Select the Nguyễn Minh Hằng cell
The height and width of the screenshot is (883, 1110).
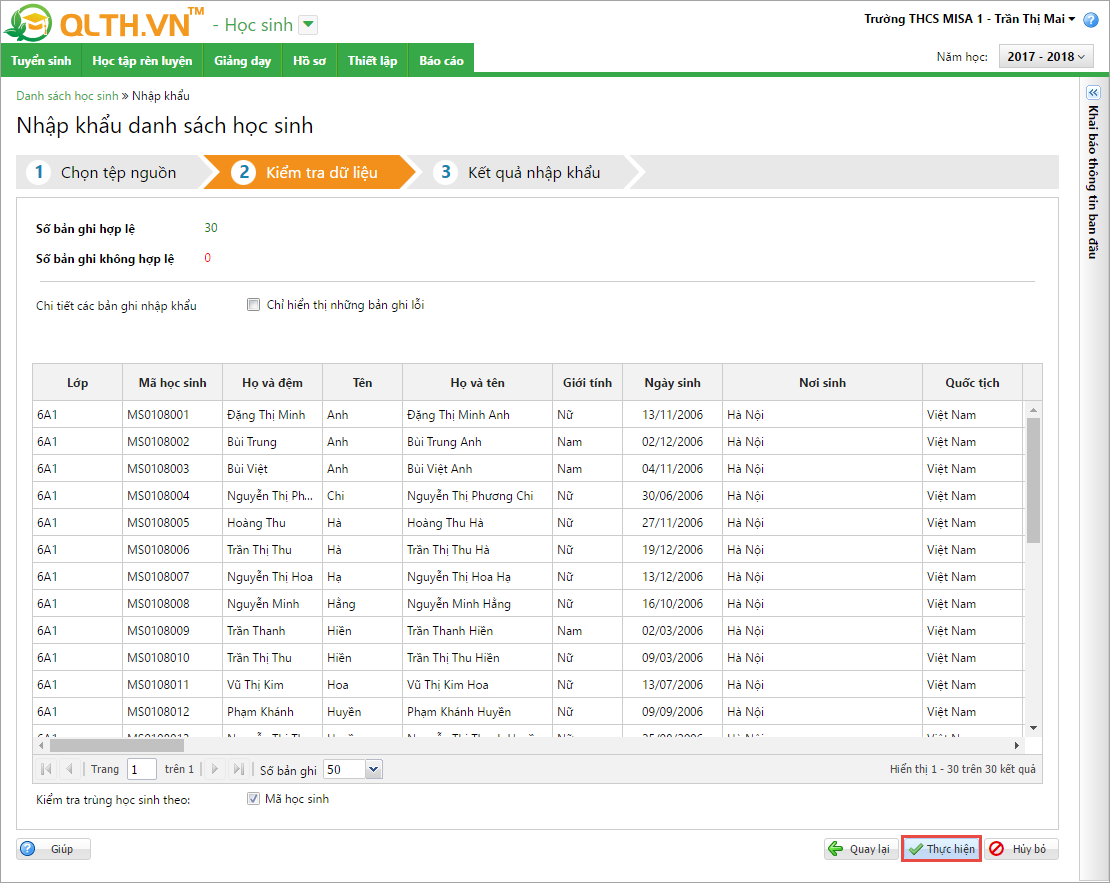[x=477, y=603]
